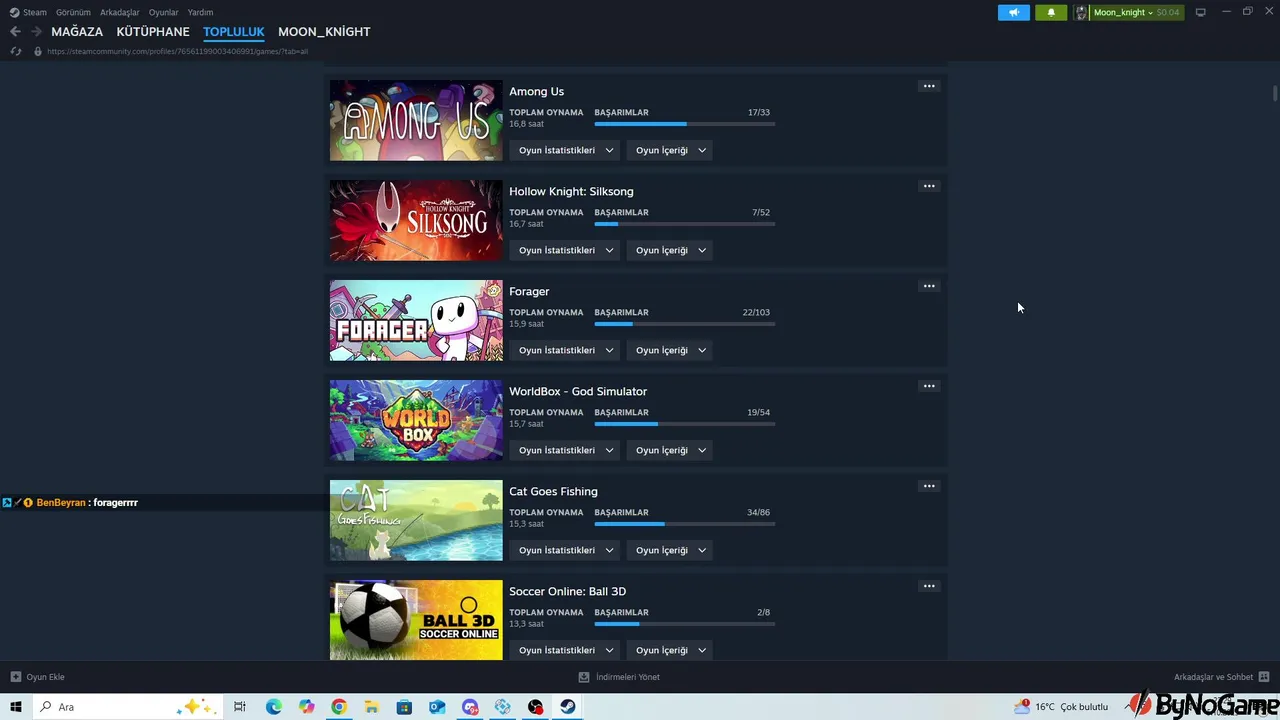Switch to the MAĞAZA tab
The width and height of the screenshot is (1280, 720).
click(x=77, y=32)
